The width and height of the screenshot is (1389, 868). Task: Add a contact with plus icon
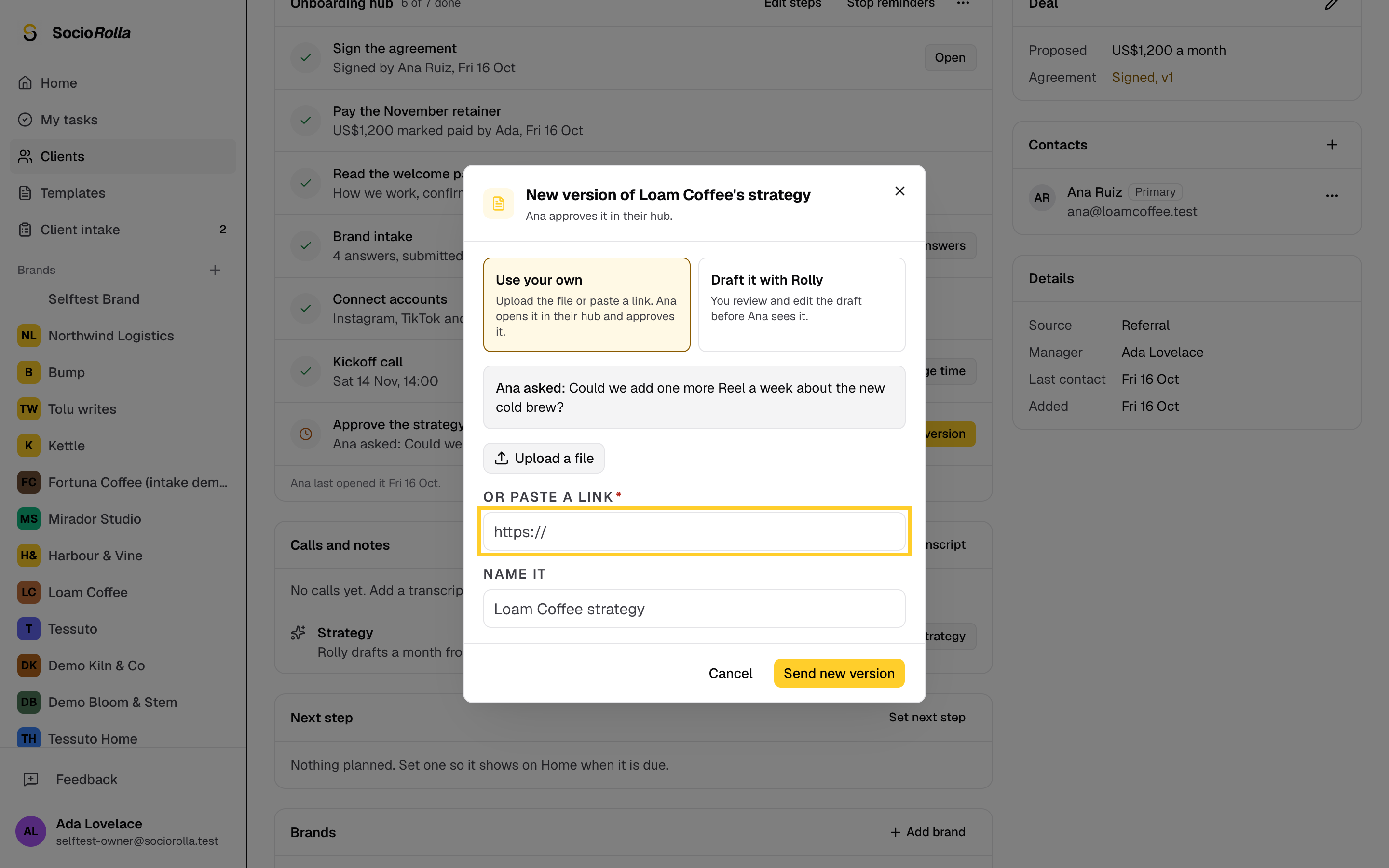(1332, 145)
